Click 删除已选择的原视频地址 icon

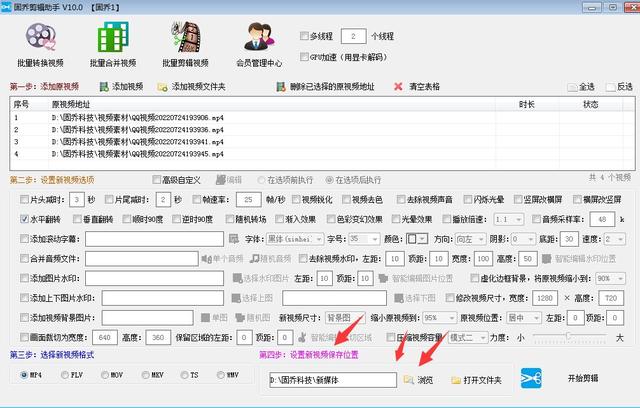[x=281, y=87]
